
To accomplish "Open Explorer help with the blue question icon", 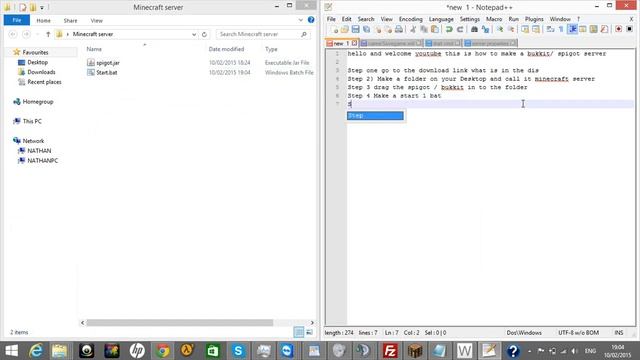I will pyautogui.click(x=311, y=20).
